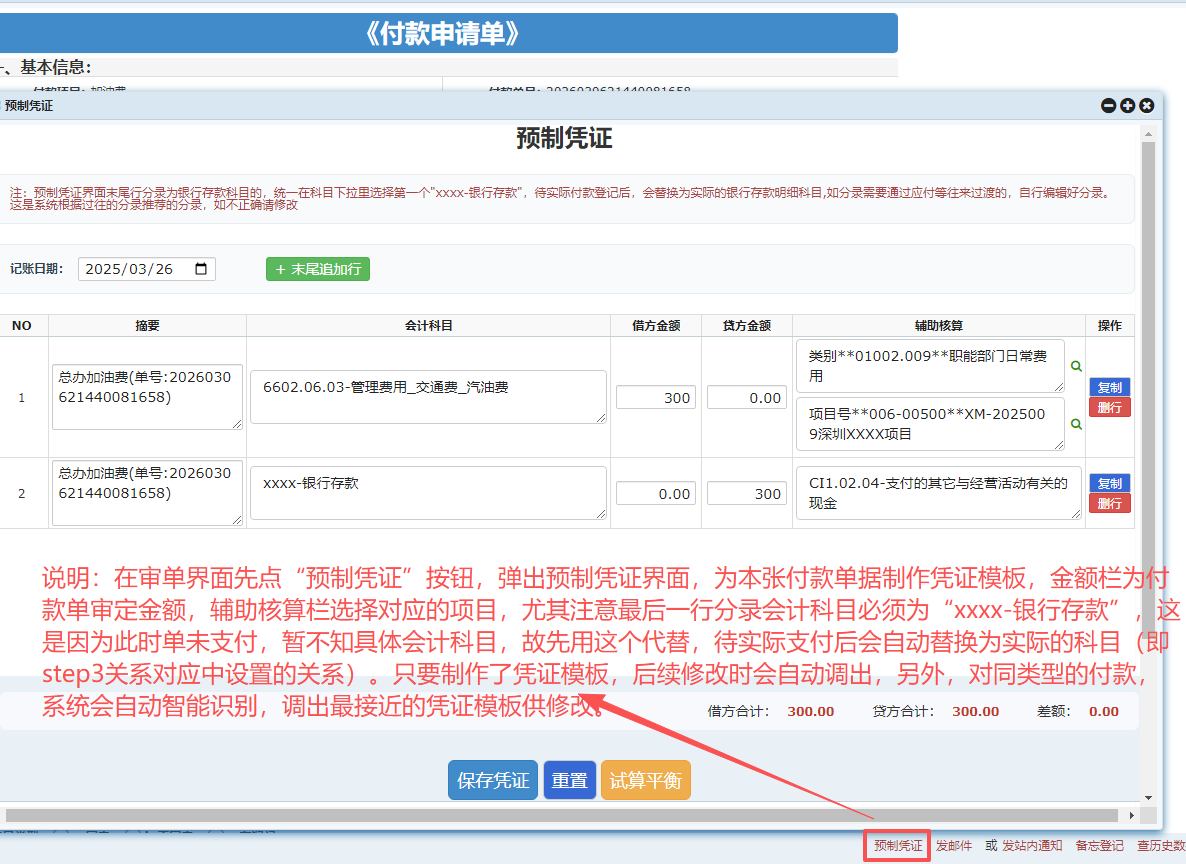The width and height of the screenshot is (1186, 864).
Task: Close the 预制凭证 dialog with X icon
Action: click(1147, 106)
